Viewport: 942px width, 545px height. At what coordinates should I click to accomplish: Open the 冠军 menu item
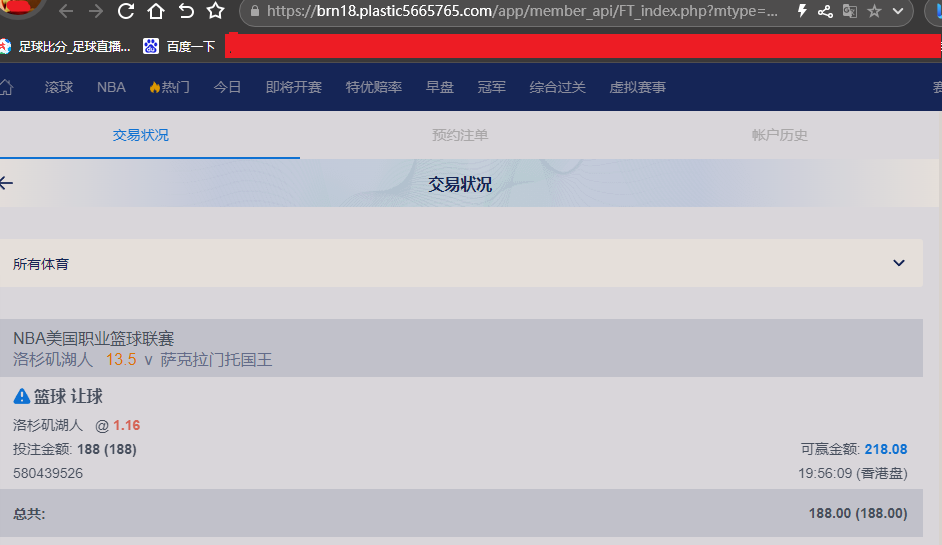point(491,87)
